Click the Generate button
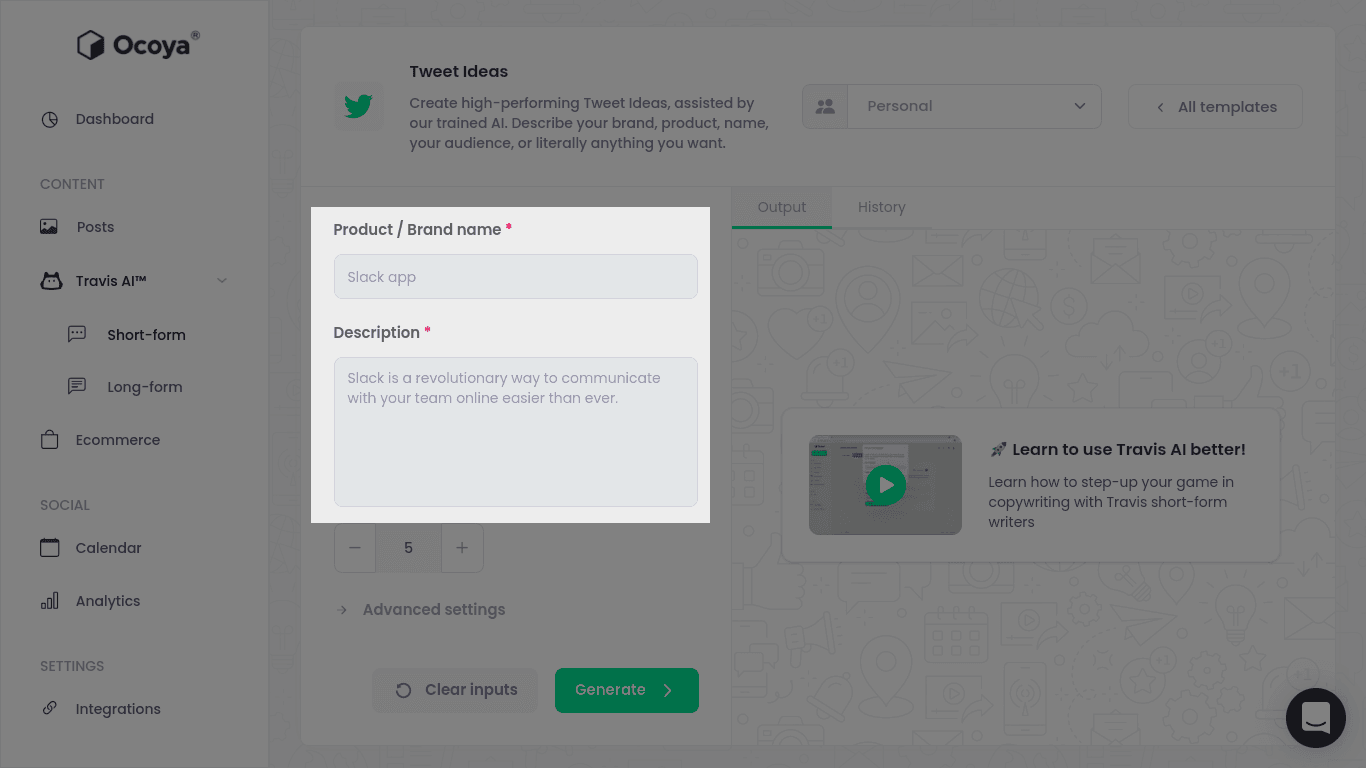Image resolution: width=1366 pixels, height=768 pixels. [627, 690]
